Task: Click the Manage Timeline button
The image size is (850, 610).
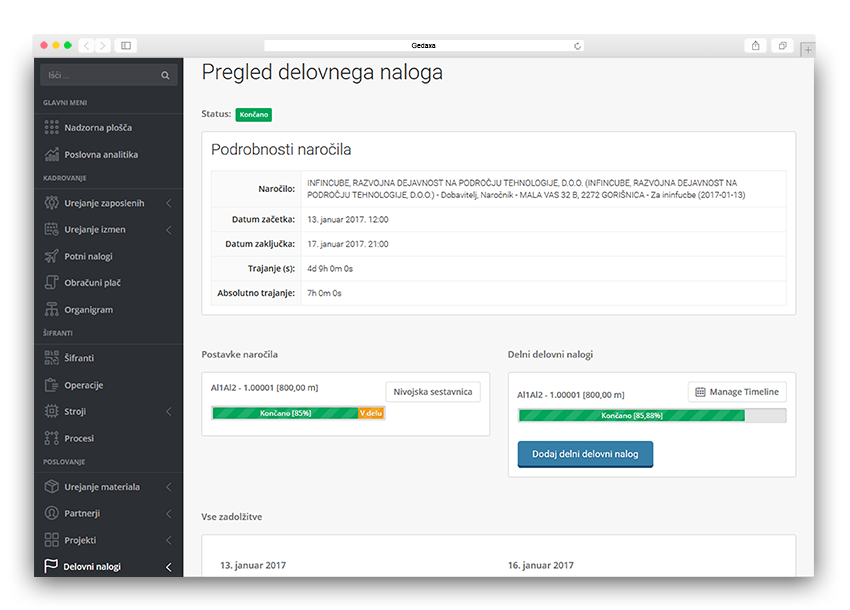Action: 737,392
